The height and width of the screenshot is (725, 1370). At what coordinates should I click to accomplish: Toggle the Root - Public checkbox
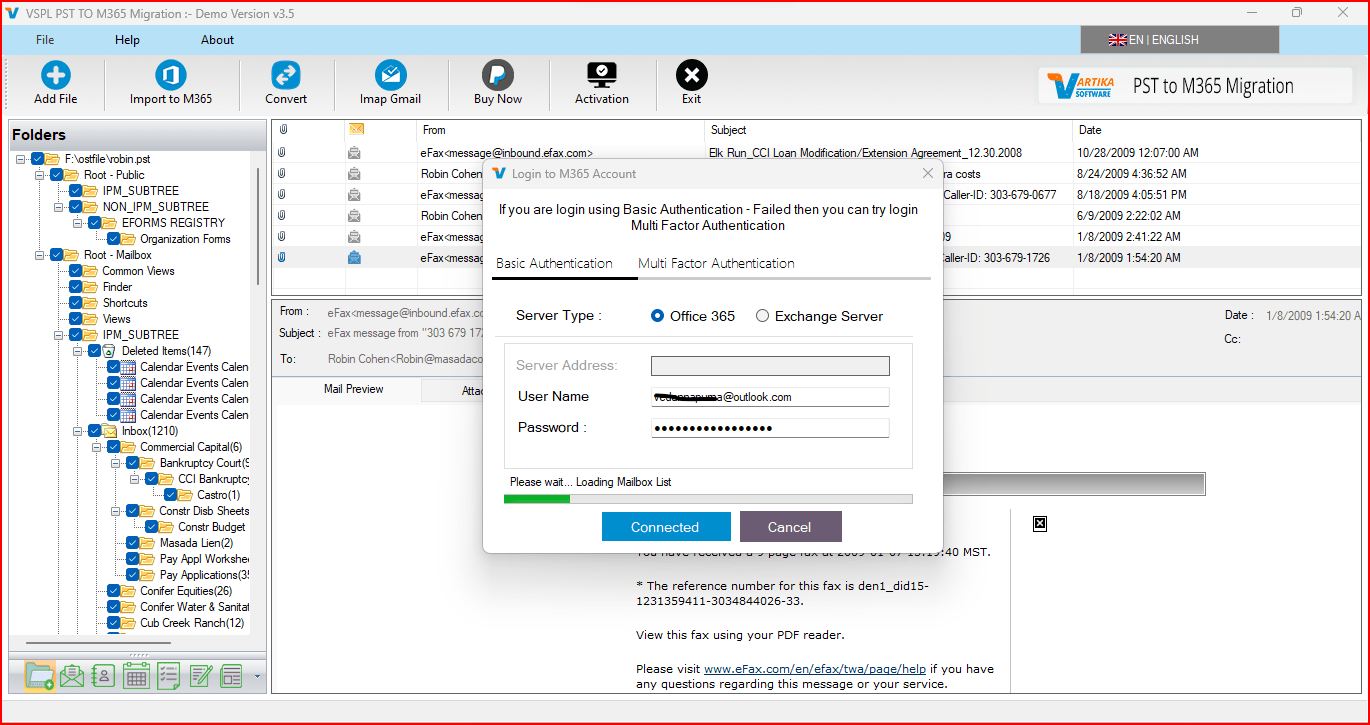[x=57, y=175]
